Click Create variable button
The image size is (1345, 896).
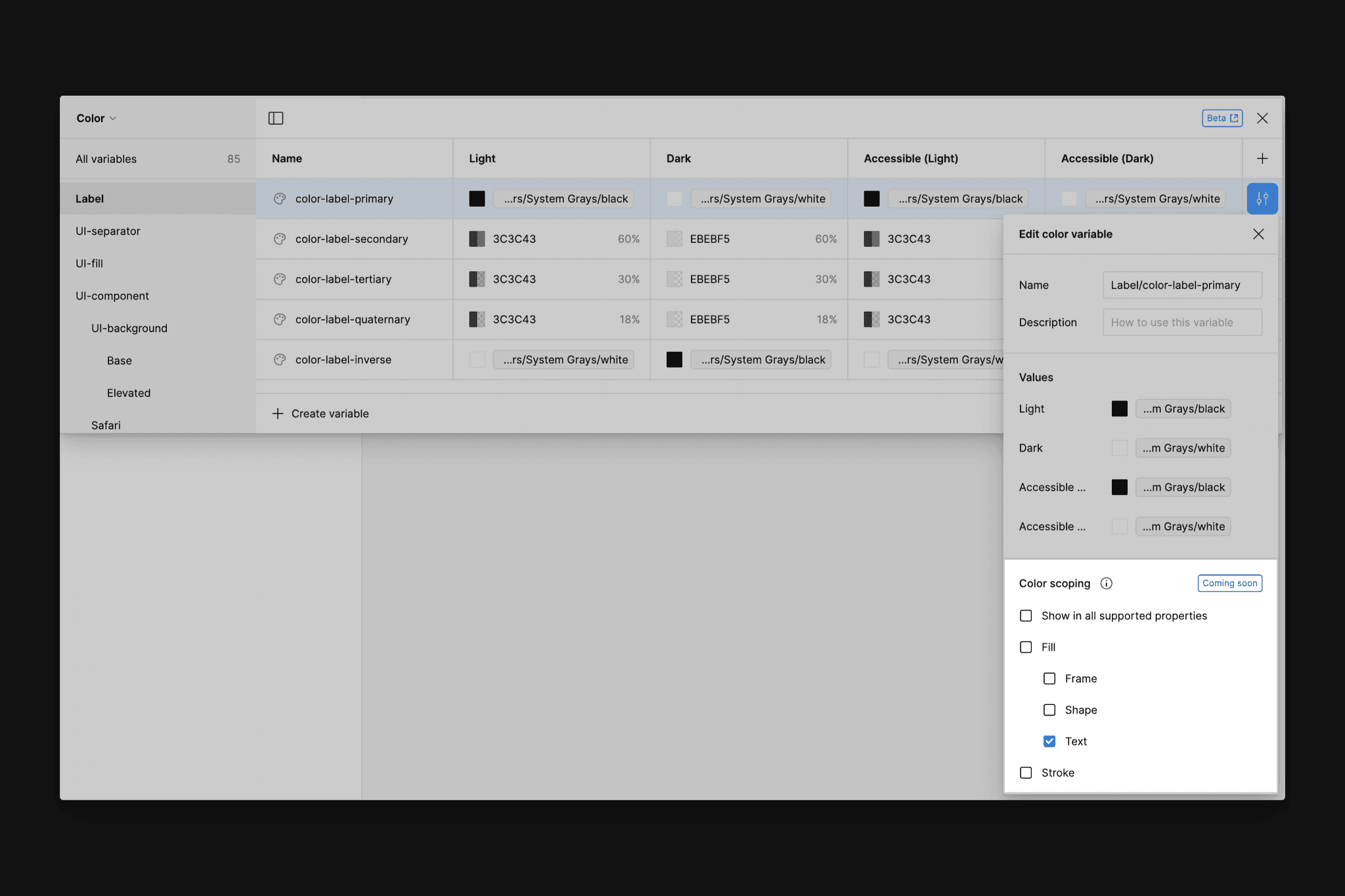[x=320, y=414]
